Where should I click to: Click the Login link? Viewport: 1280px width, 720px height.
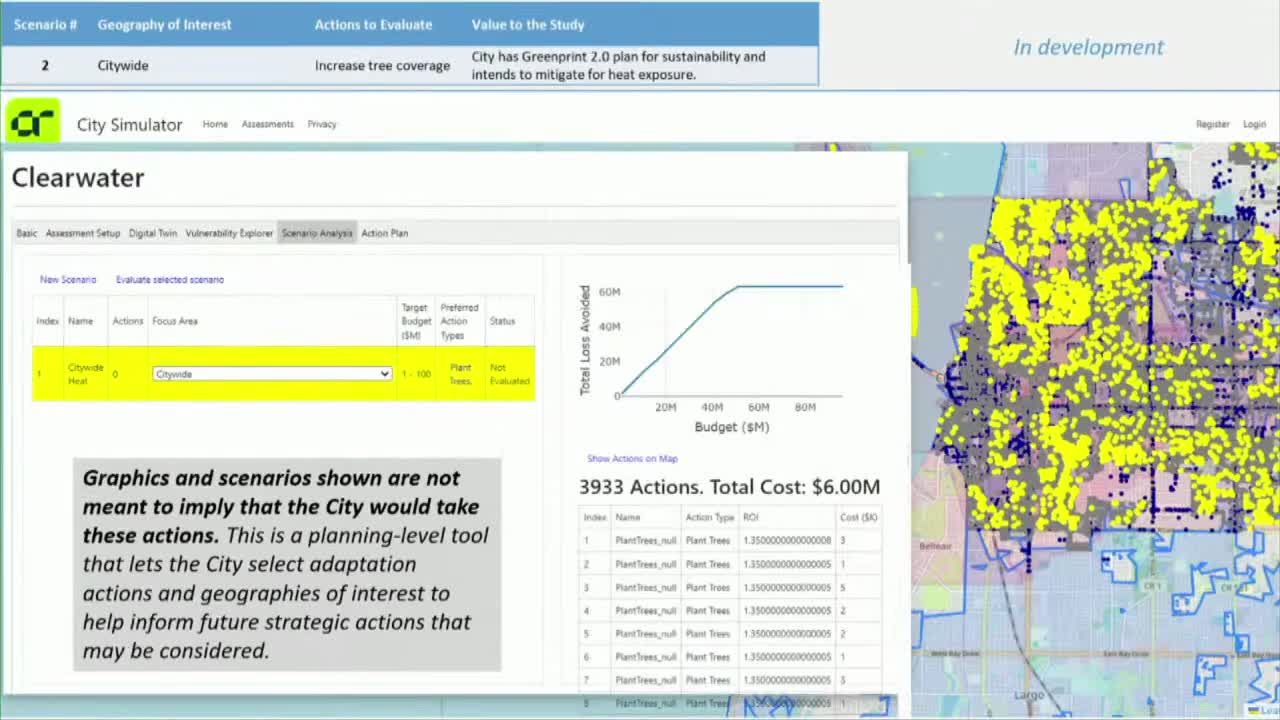[x=1254, y=124]
